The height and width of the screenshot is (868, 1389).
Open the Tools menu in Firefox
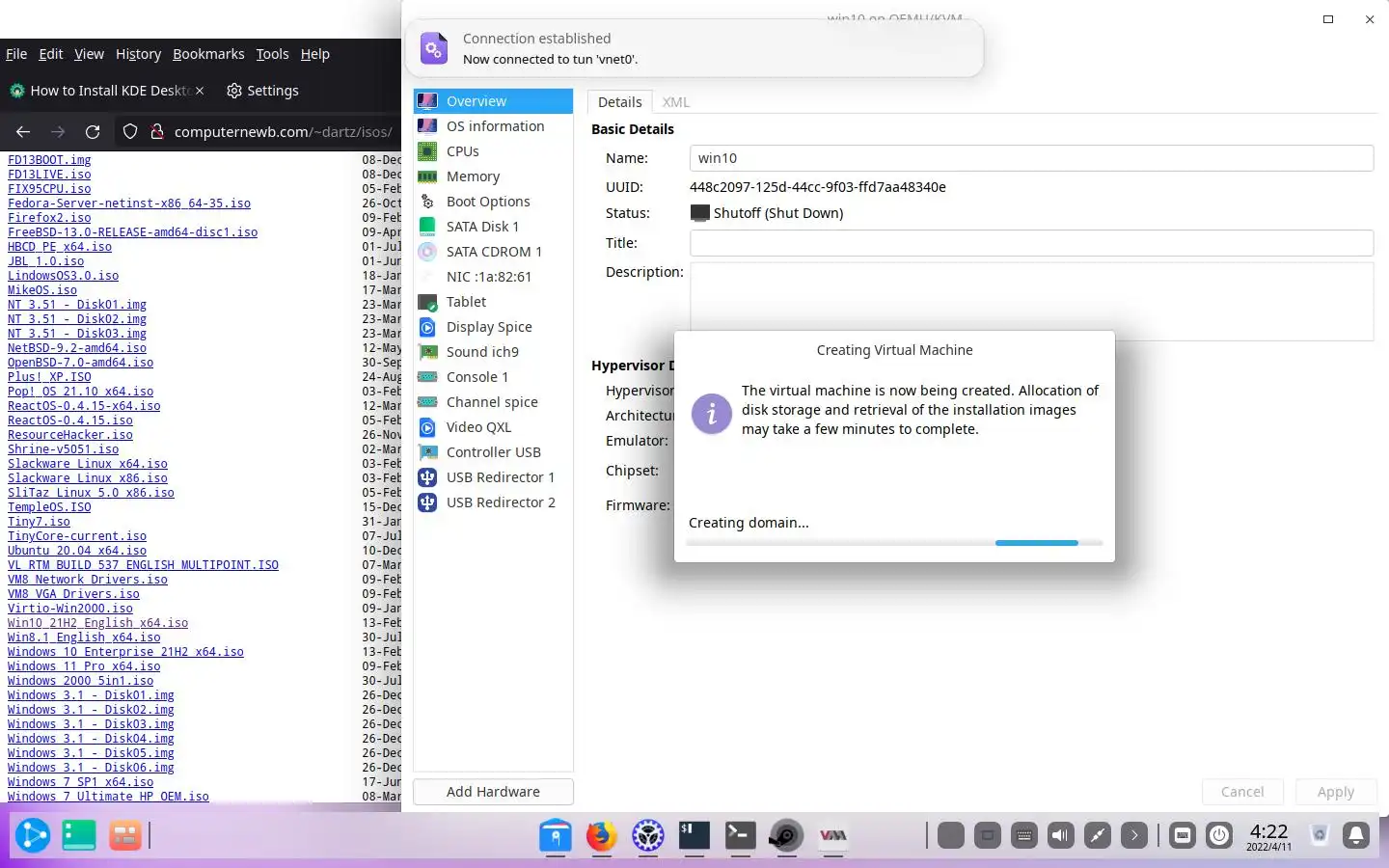pos(272,54)
